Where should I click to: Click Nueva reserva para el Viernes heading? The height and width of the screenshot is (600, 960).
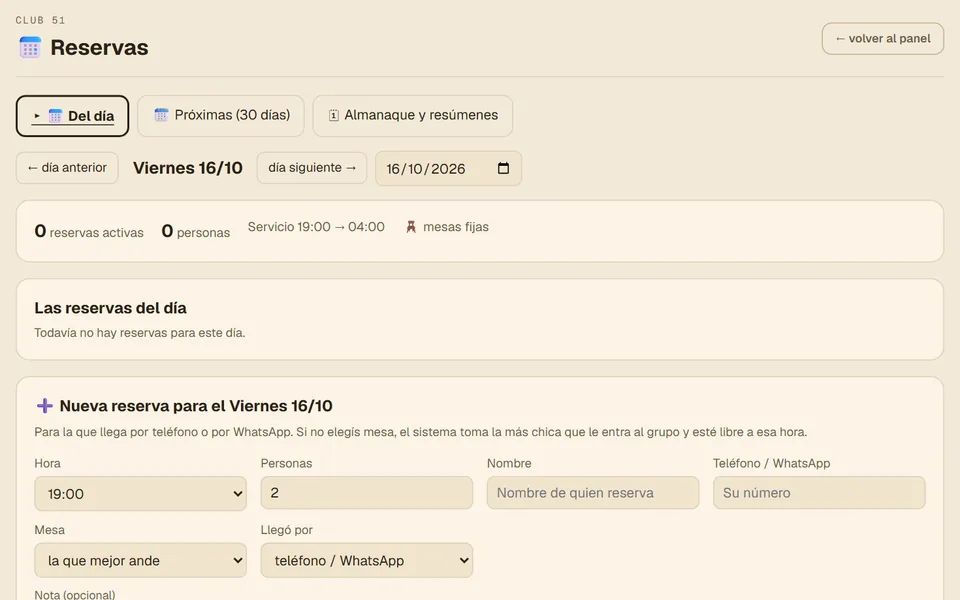pyautogui.click(x=196, y=406)
